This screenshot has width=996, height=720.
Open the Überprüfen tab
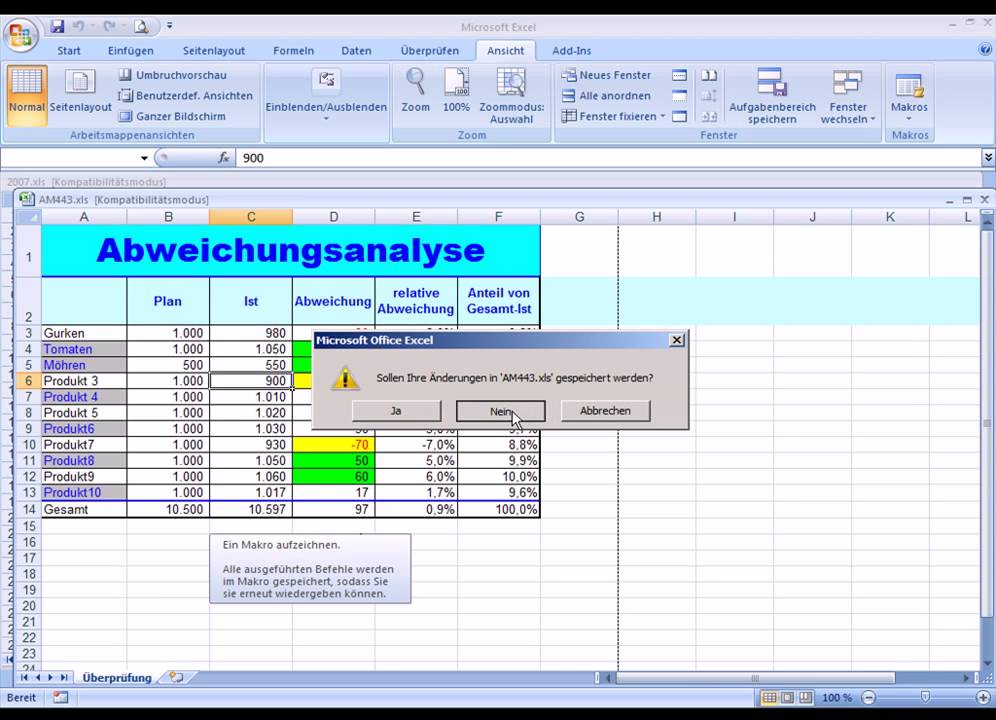pos(429,51)
